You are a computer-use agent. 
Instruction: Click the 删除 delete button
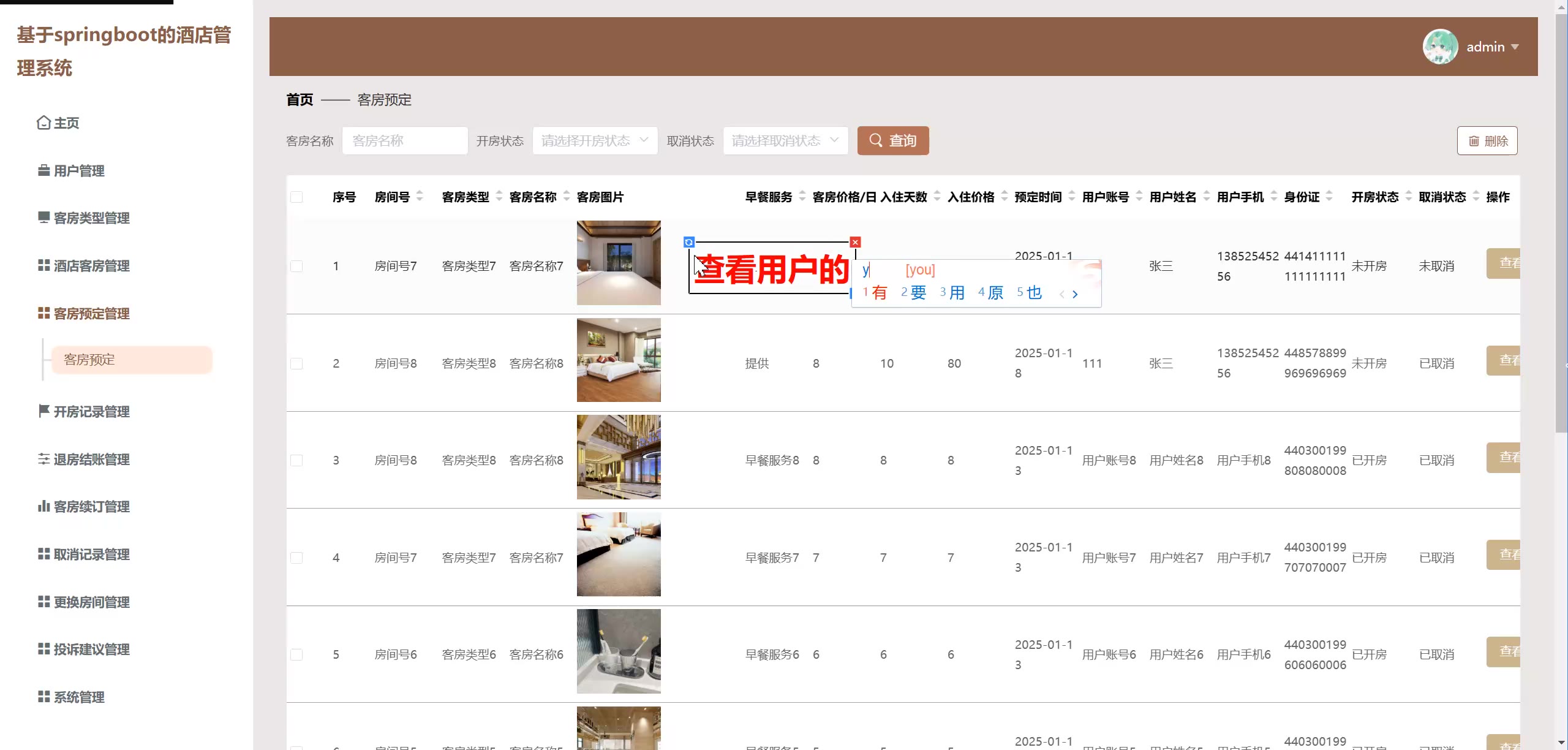point(1487,141)
